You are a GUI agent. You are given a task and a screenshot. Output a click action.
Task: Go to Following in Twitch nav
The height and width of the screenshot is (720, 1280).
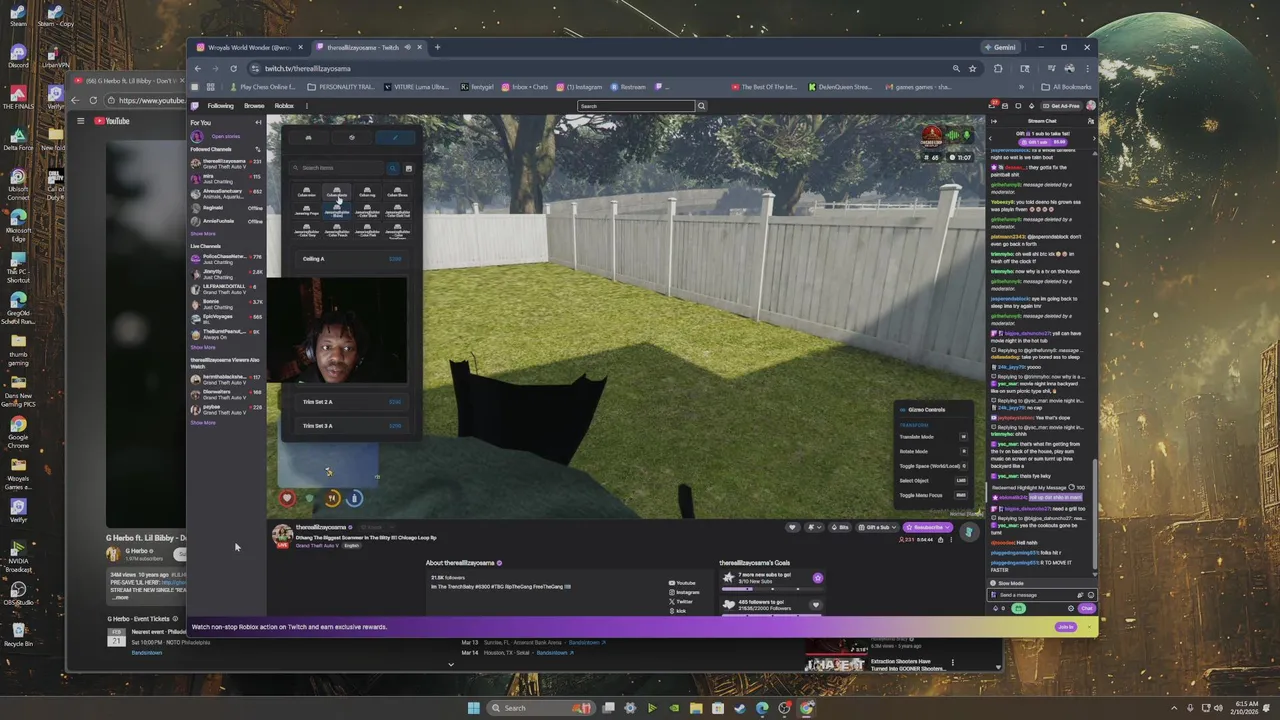[220, 106]
